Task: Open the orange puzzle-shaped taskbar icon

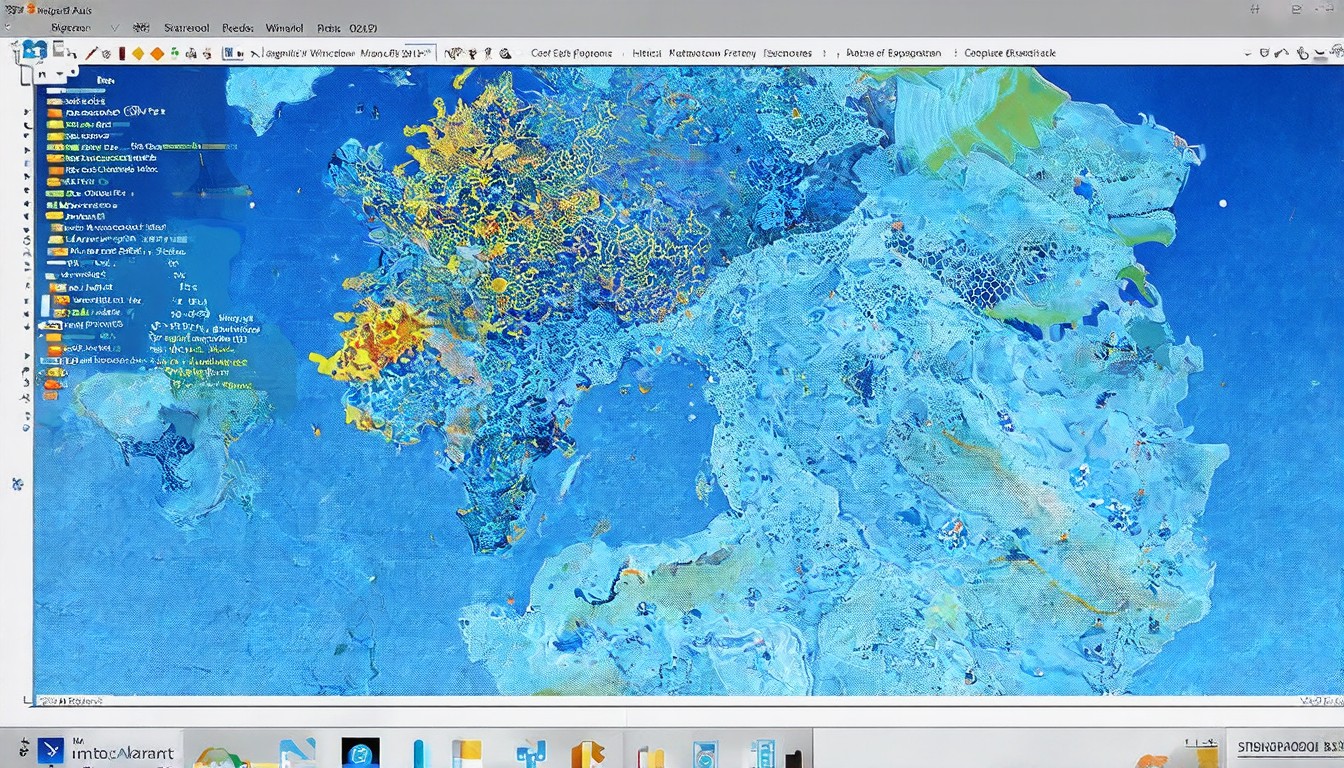Action: point(588,755)
